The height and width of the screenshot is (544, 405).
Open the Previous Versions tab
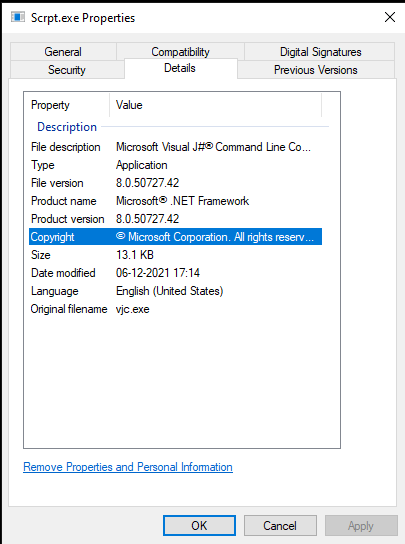(315, 70)
